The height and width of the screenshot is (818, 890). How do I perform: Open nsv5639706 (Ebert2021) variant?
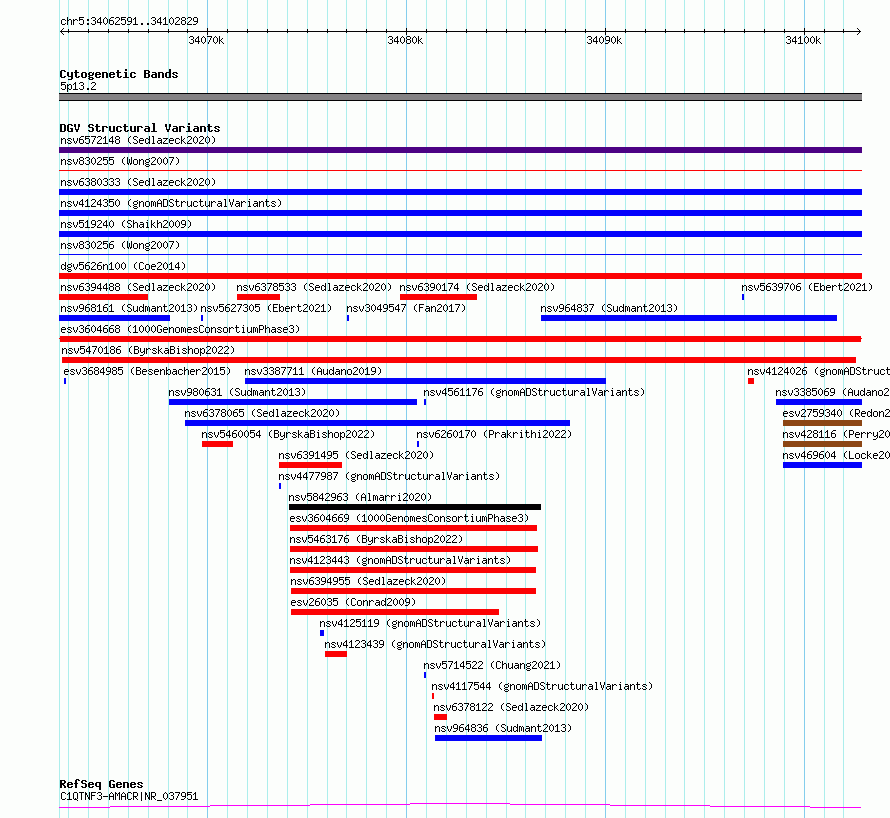807,287
